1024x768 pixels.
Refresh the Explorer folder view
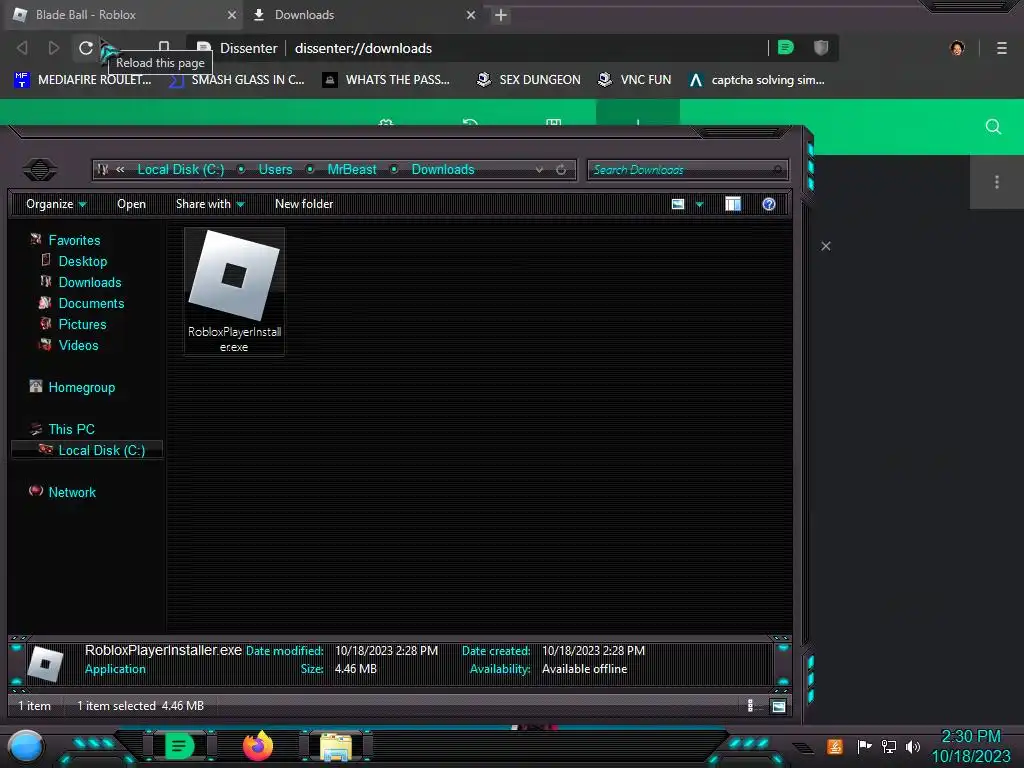click(561, 170)
